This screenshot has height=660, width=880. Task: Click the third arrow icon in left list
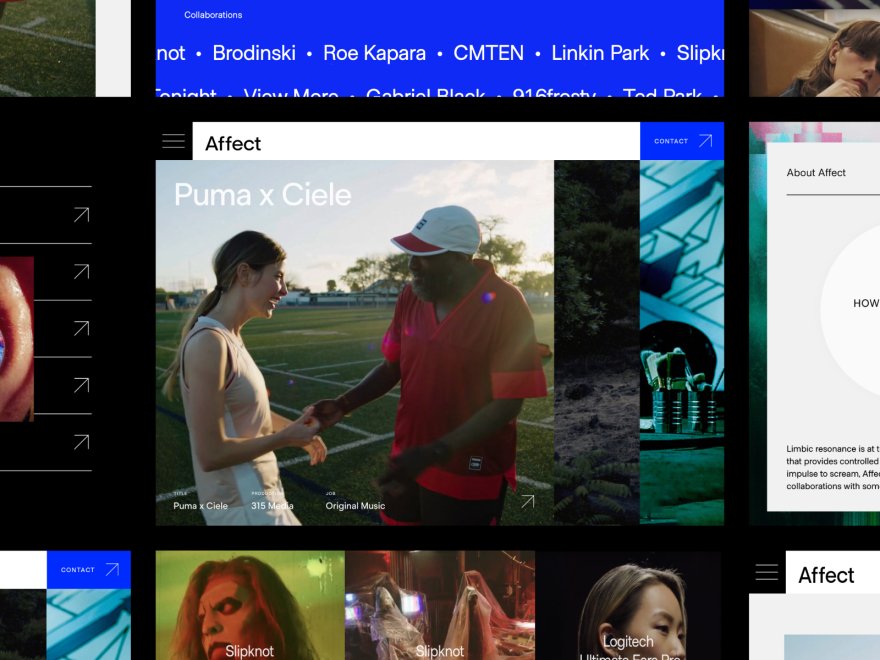point(82,328)
